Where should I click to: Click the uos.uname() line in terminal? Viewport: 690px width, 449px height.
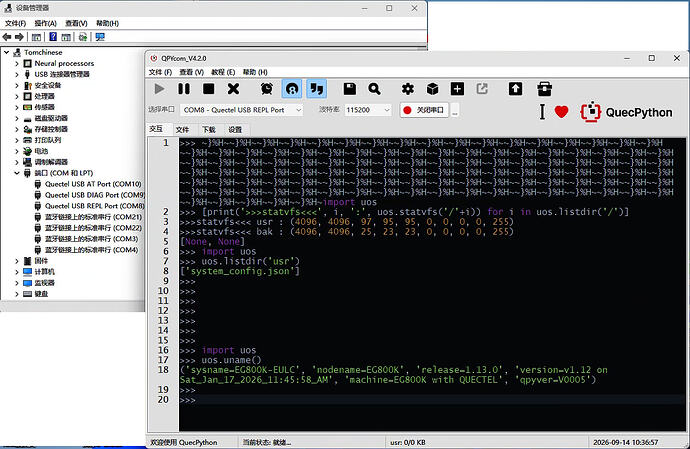[x=231, y=360]
